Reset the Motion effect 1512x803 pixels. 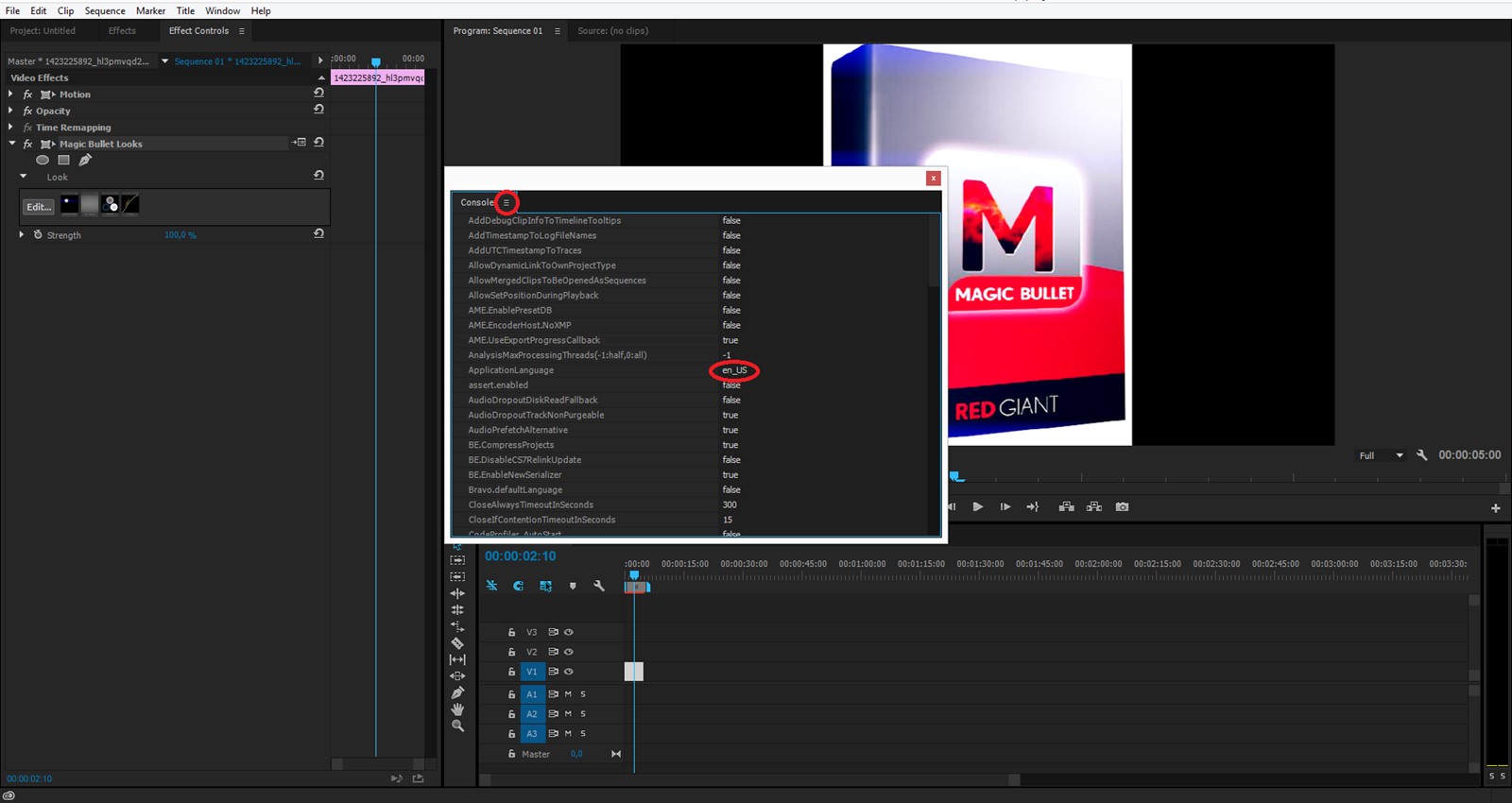tap(318, 94)
